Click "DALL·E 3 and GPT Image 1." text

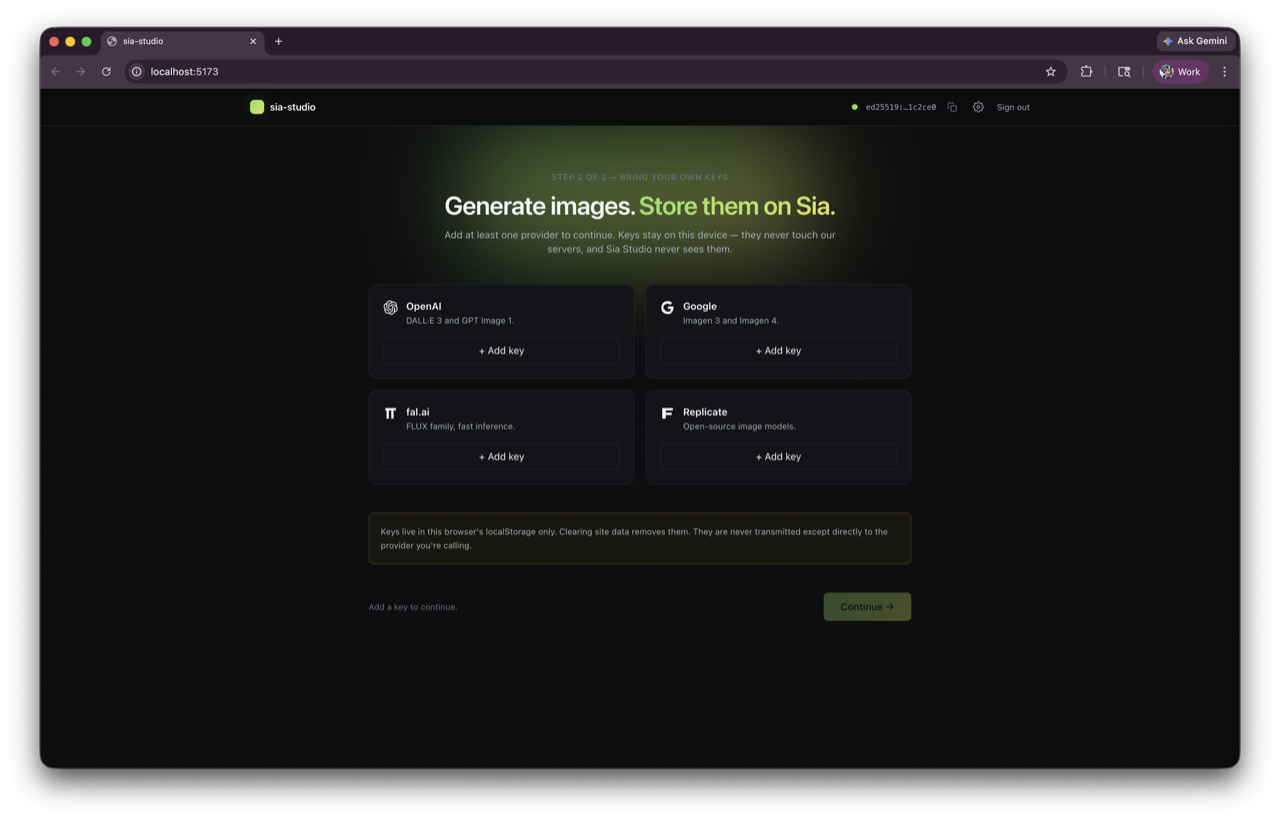pos(460,321)
